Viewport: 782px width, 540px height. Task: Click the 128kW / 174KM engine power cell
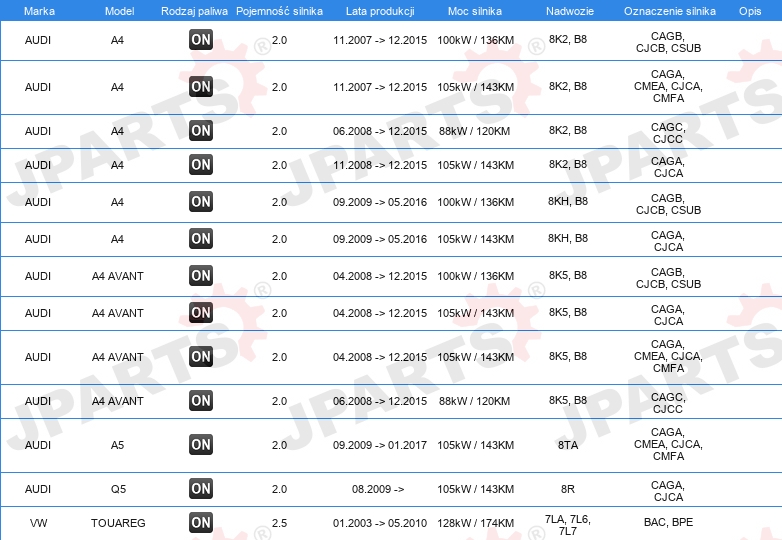(x=475, y=523)
